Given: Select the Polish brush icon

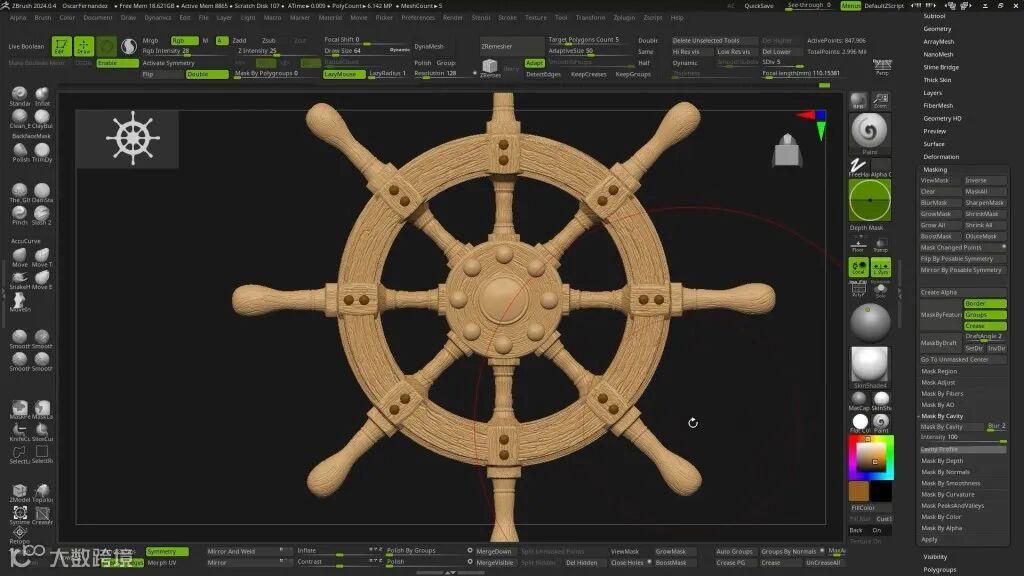Looking at the screenshot, I should 20,150.
